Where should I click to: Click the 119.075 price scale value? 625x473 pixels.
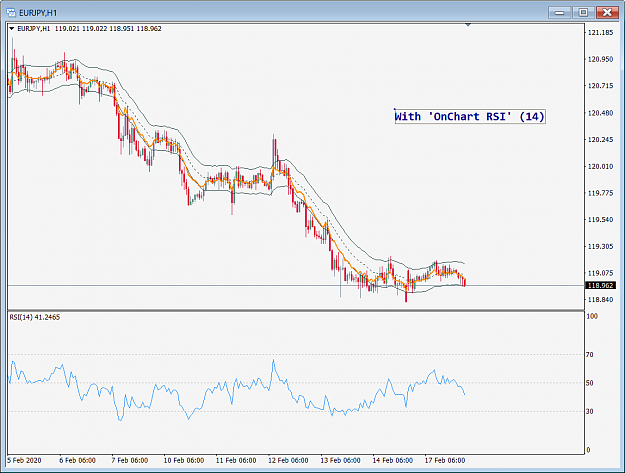point(601,273)
